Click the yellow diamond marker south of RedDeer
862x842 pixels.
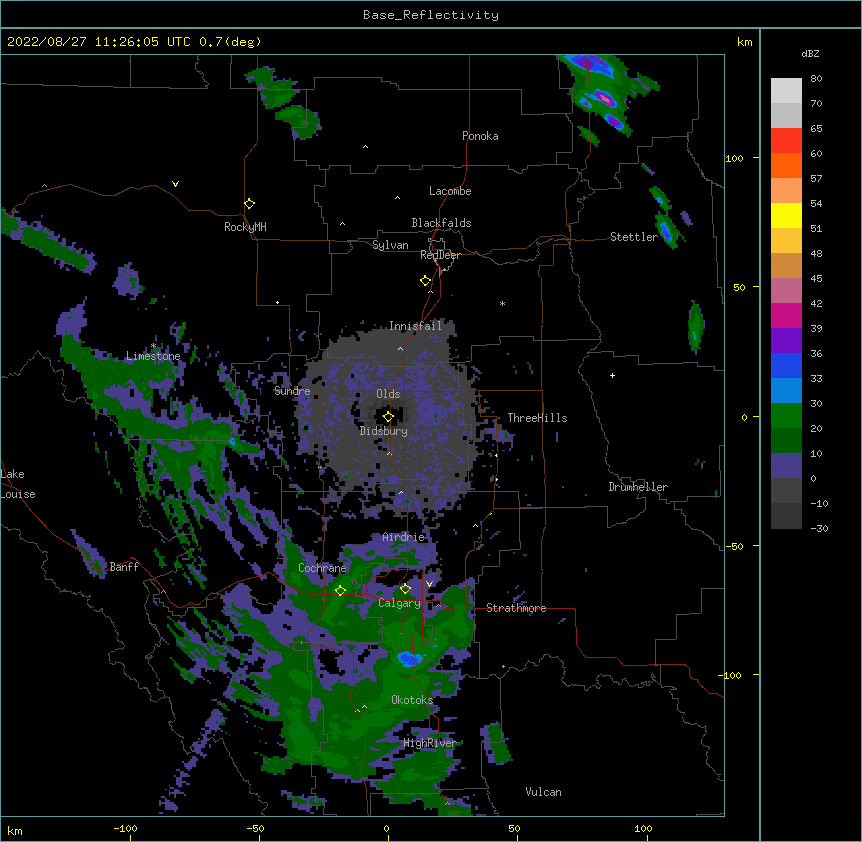pos(425,281)
